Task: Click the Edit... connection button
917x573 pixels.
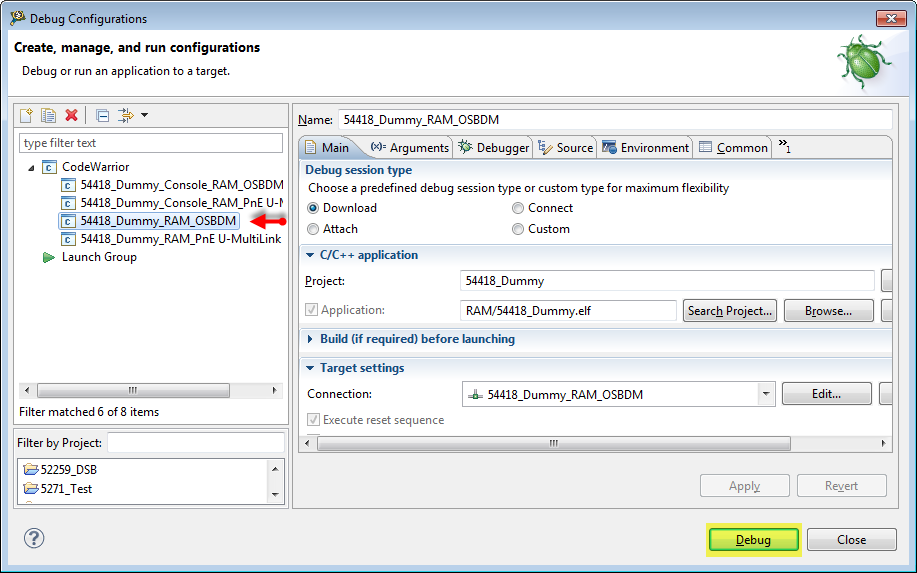Action: tap(826, 393)
